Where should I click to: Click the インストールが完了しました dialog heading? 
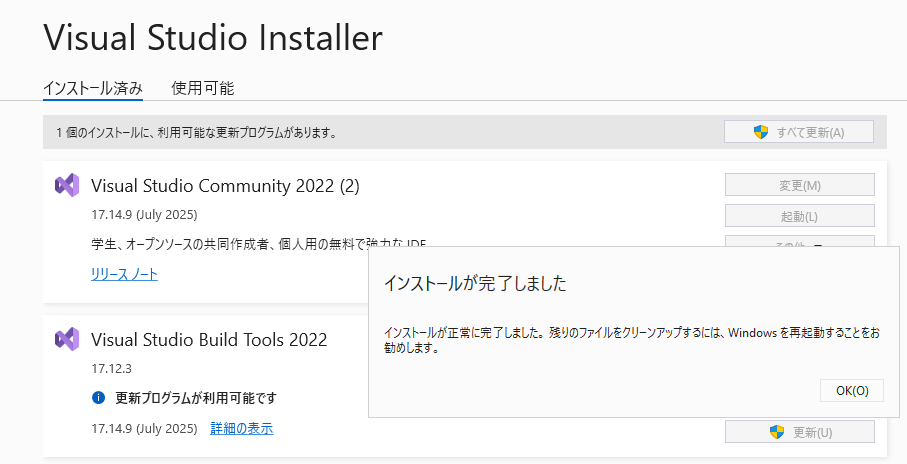pyautogui.click(x=475, y=283)
